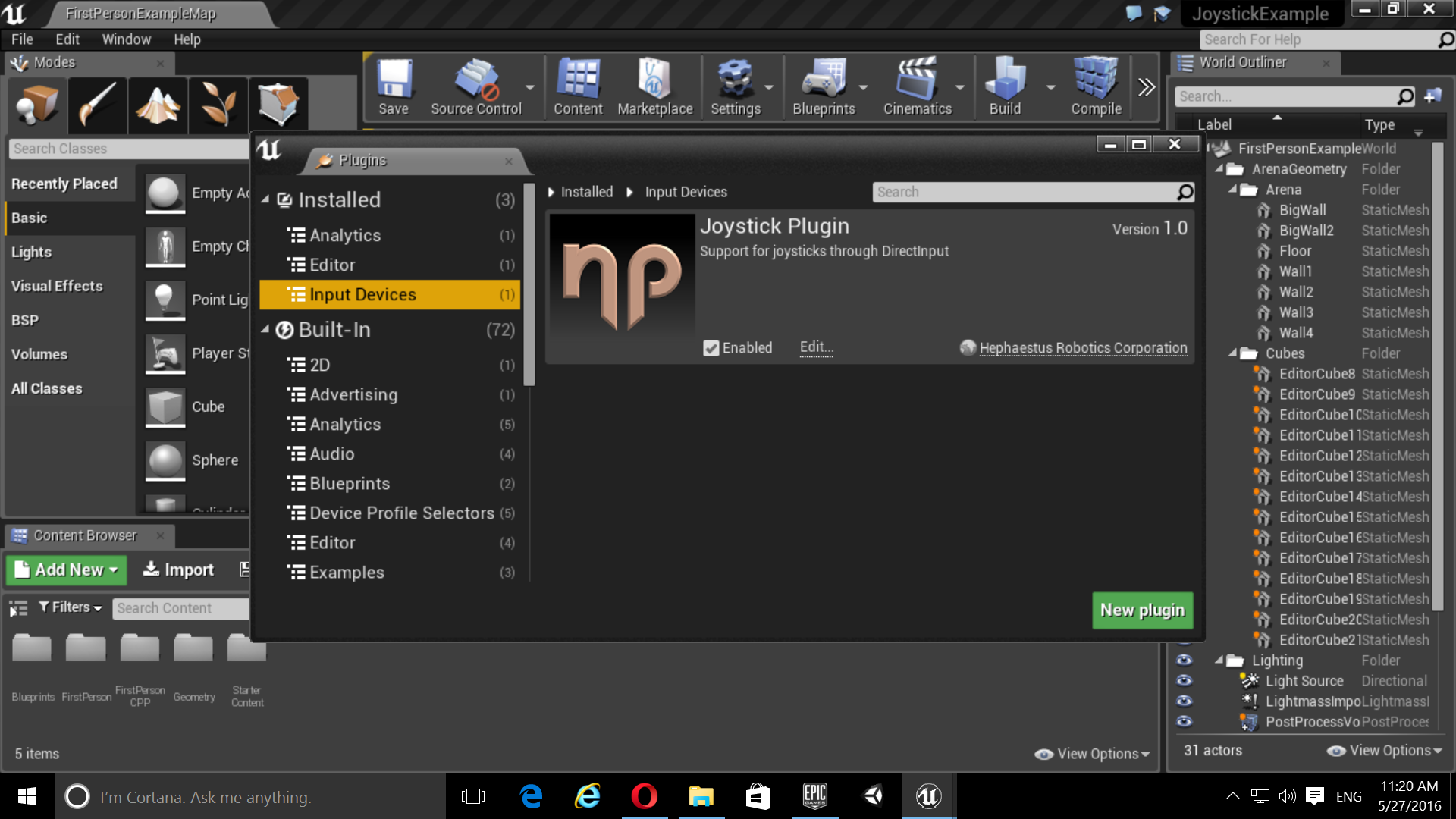1456x819 pixels.
Task: Open Settings dropdown arrow
Action: pos(769,88)
